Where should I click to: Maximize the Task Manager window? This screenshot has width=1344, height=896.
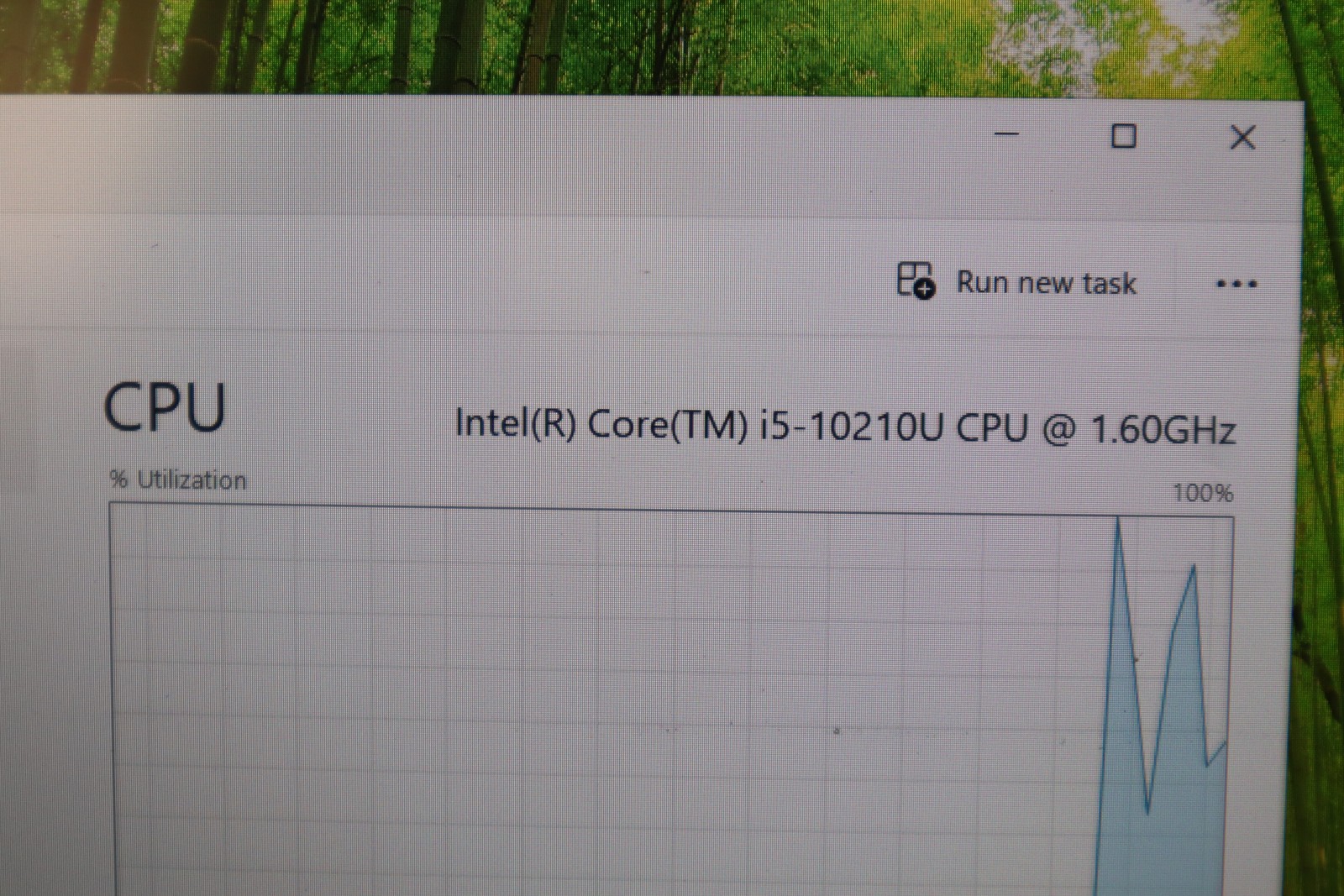tap(1124, 136)
